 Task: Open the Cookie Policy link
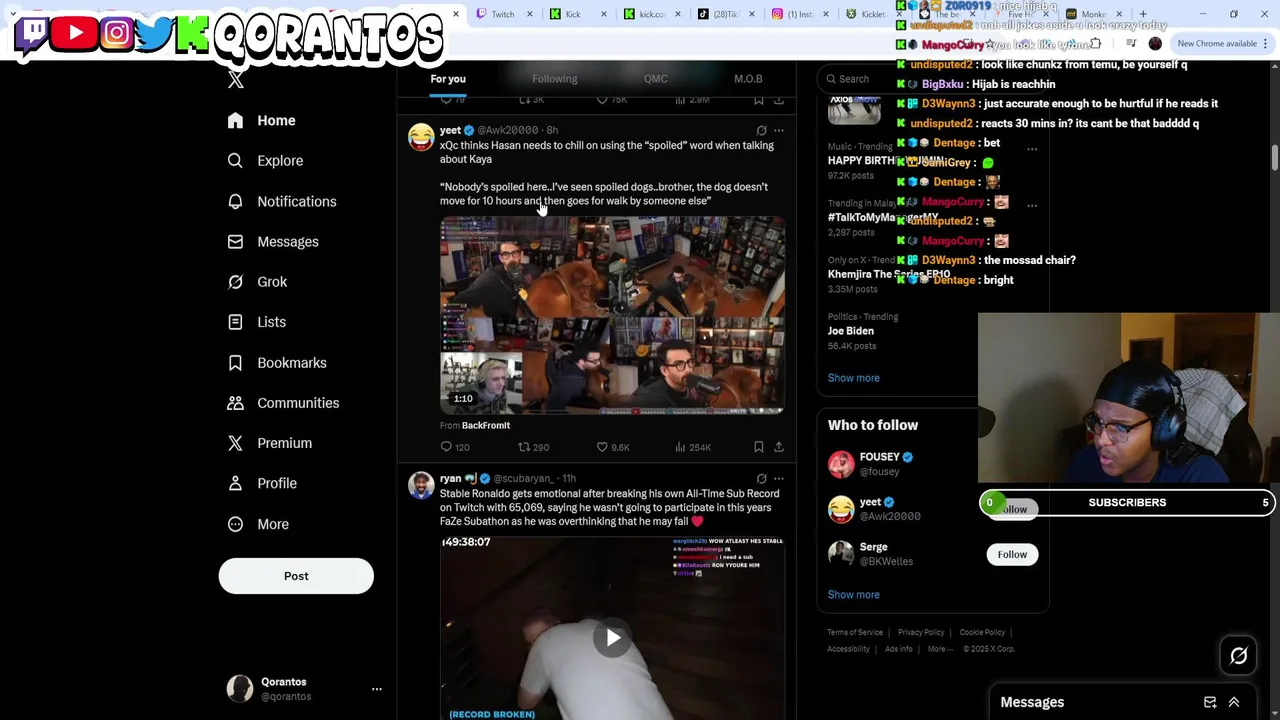click(x=982, y=633)
